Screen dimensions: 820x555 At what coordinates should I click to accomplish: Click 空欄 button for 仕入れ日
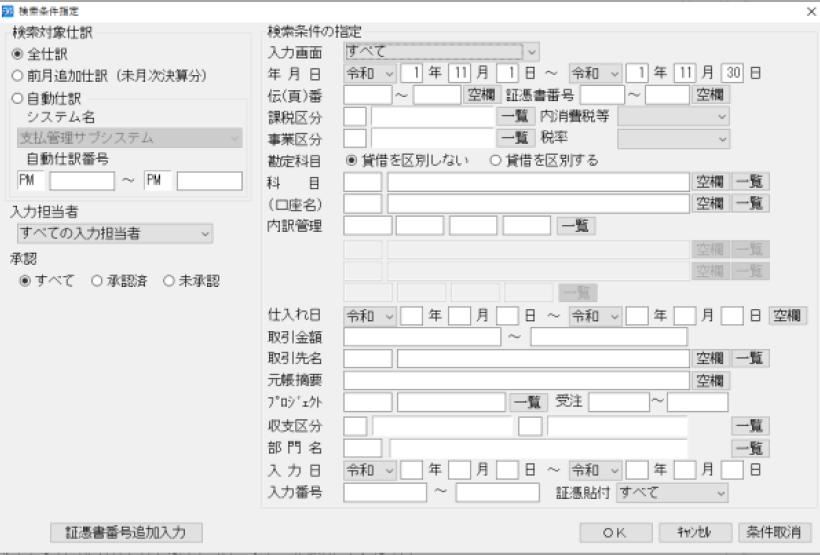788,315
